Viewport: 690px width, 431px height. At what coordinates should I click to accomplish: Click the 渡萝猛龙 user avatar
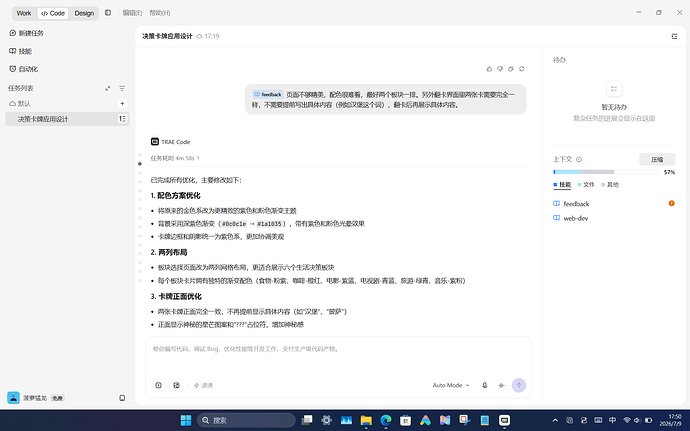coord(14,398)
